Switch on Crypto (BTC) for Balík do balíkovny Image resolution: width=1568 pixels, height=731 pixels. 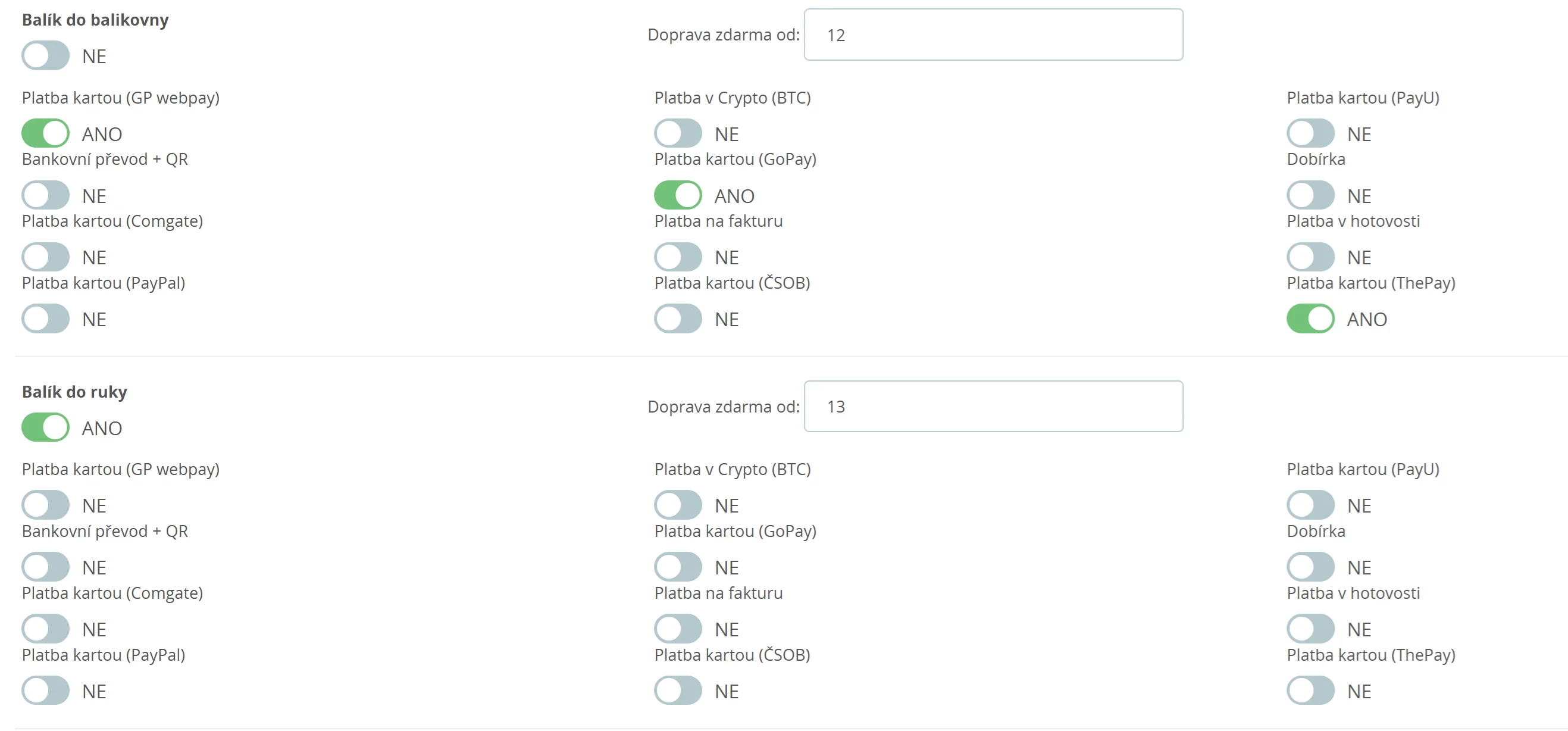(x=677, y=133)
